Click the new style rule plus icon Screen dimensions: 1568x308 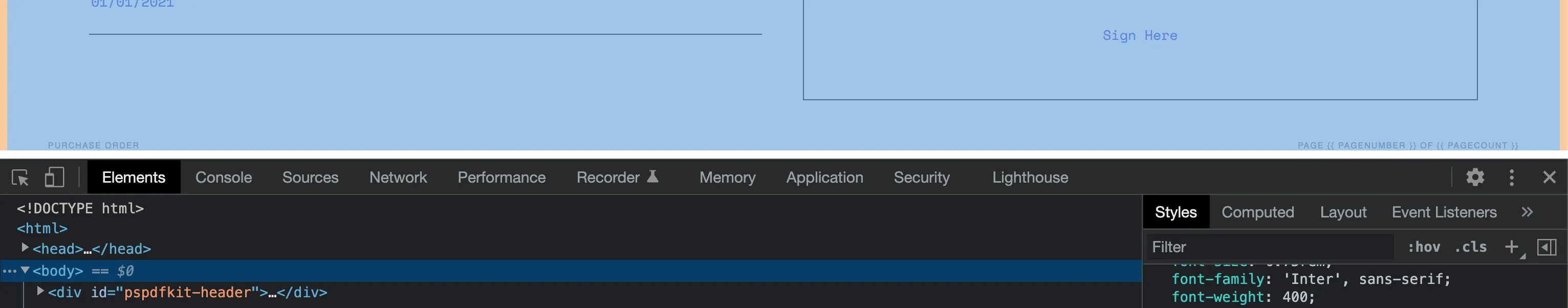1511,247
